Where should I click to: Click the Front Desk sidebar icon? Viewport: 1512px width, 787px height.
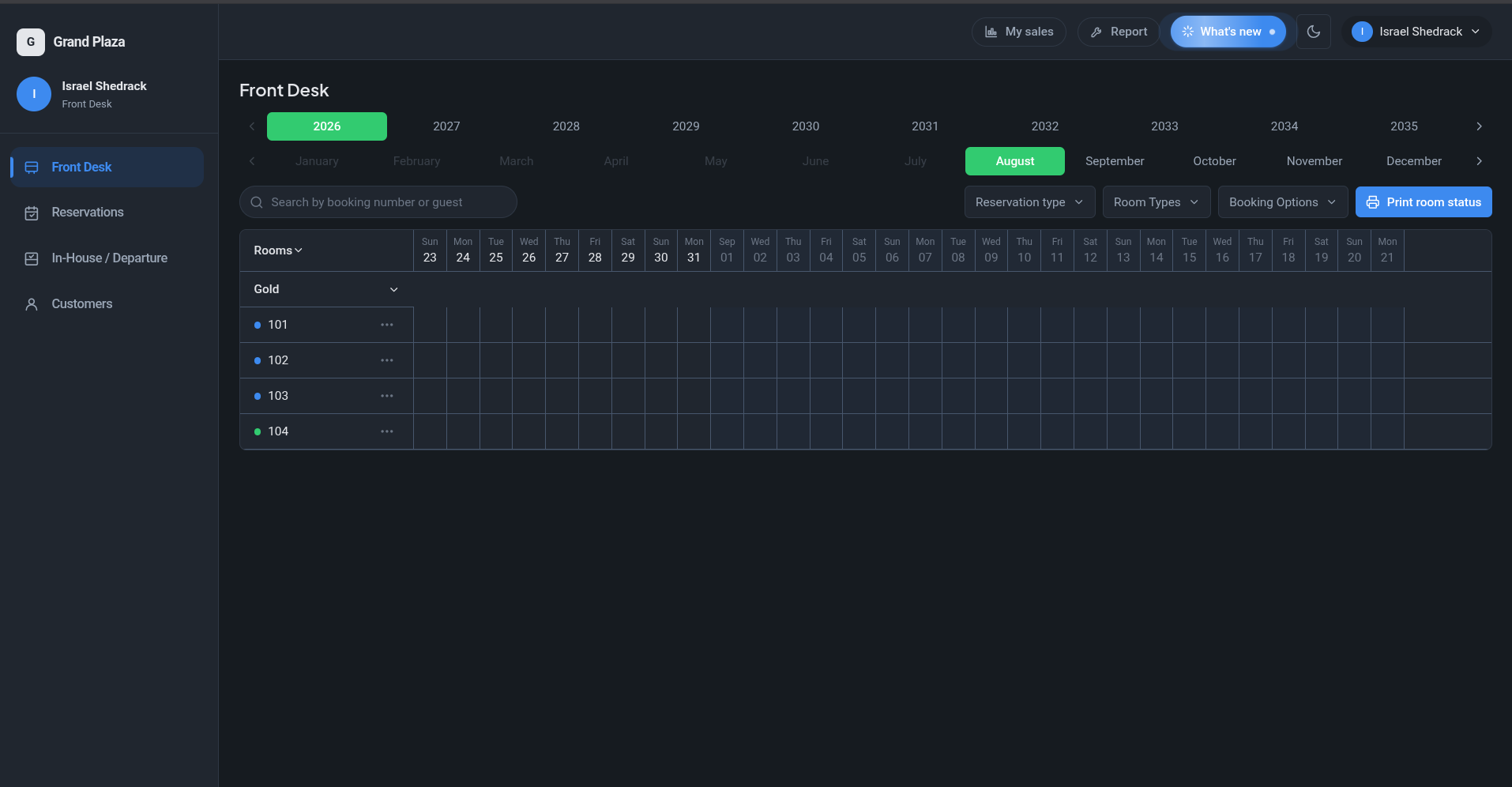[x=32, y=168]
